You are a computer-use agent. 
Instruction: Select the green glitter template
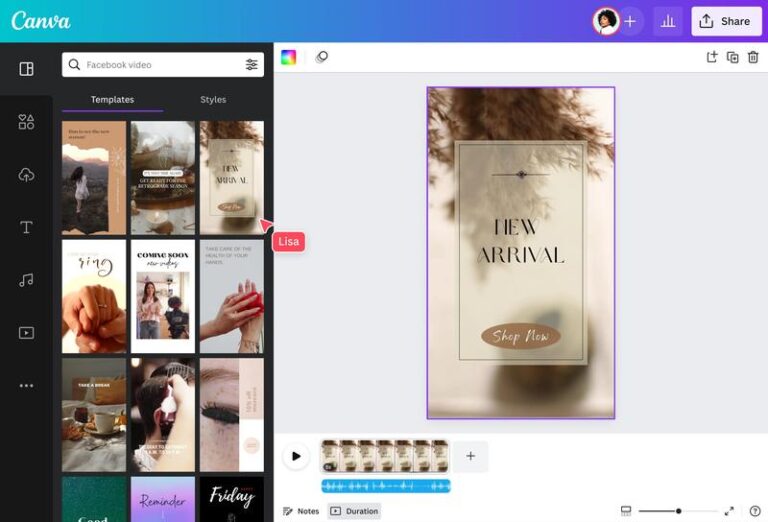click(x=94, y=499)
